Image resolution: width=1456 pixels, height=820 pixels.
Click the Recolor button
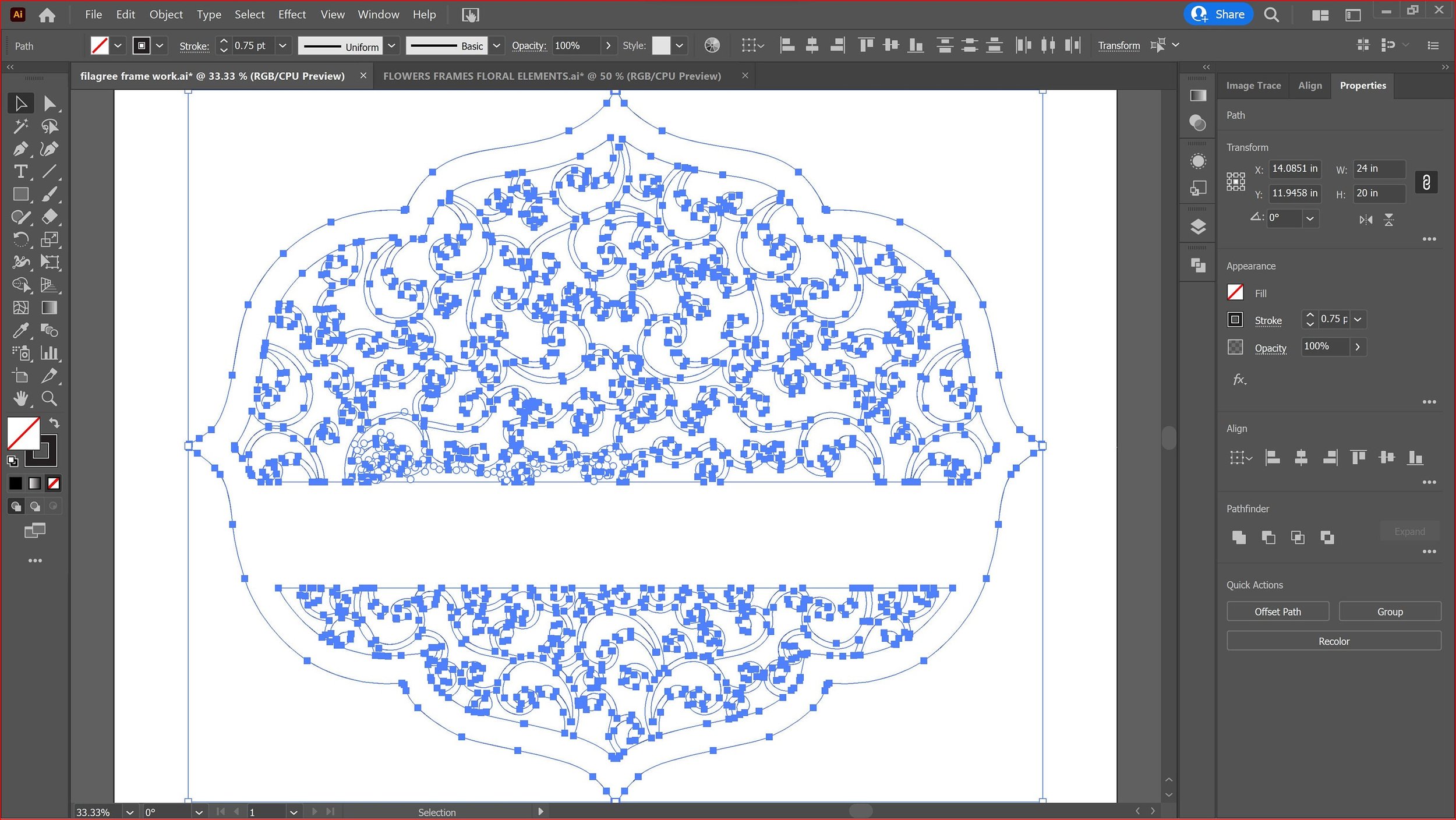(x=1334, y=641)
